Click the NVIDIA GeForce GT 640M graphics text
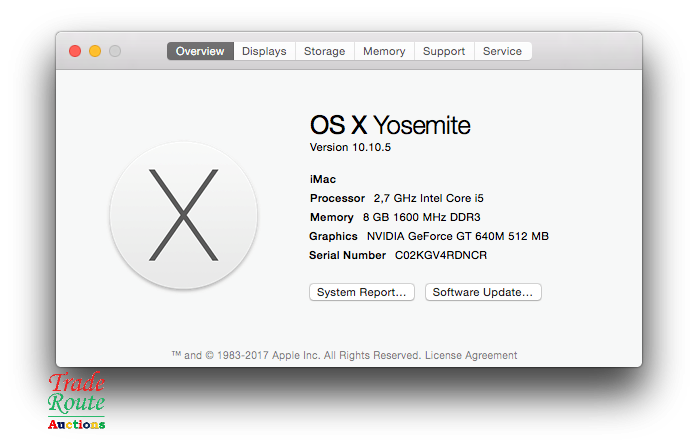Viewport: 698px width, 447px height. (457, 236)
